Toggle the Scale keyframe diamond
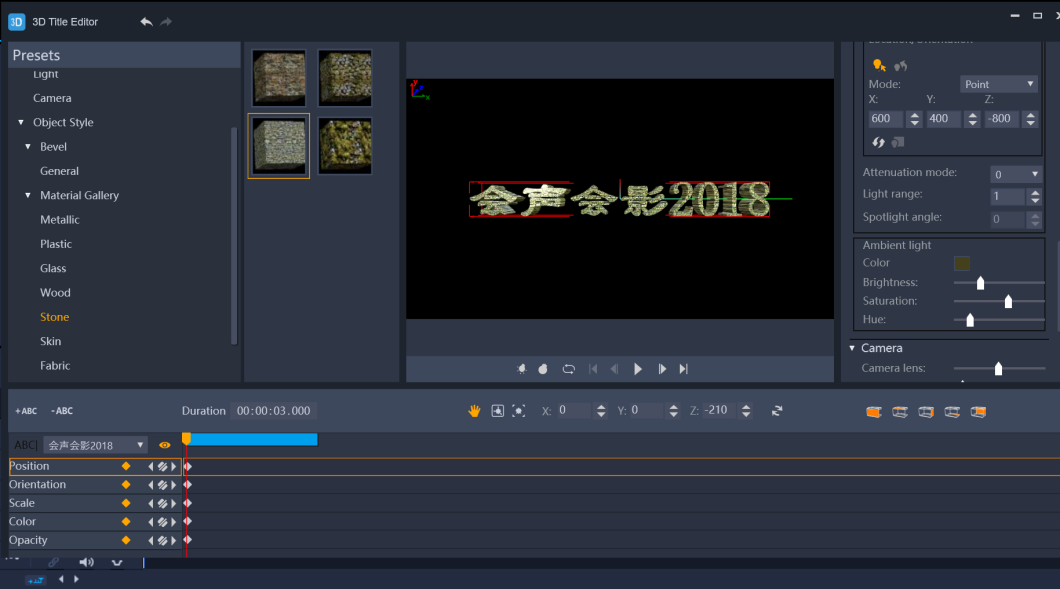 [126, 503]
